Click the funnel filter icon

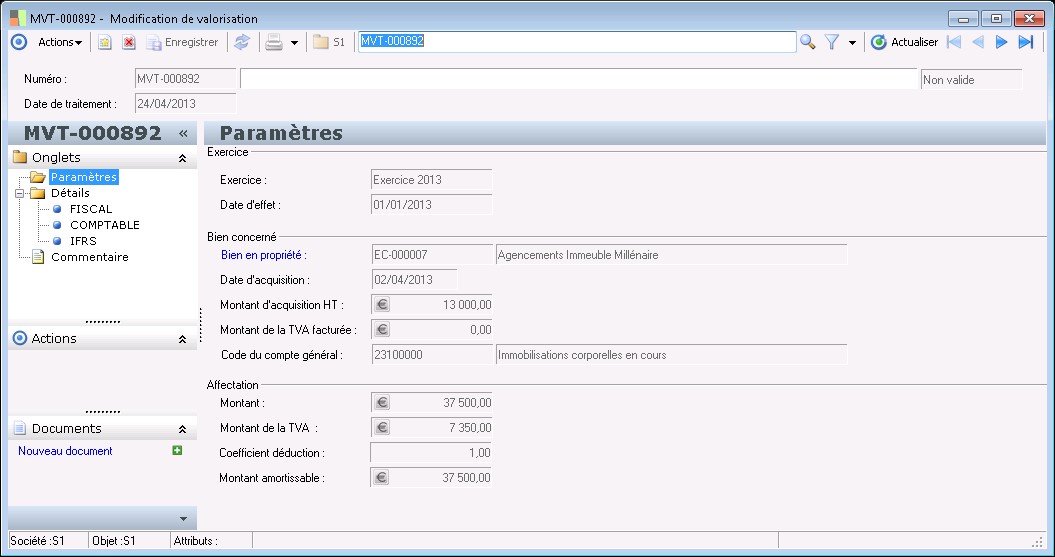click(831, 42)
